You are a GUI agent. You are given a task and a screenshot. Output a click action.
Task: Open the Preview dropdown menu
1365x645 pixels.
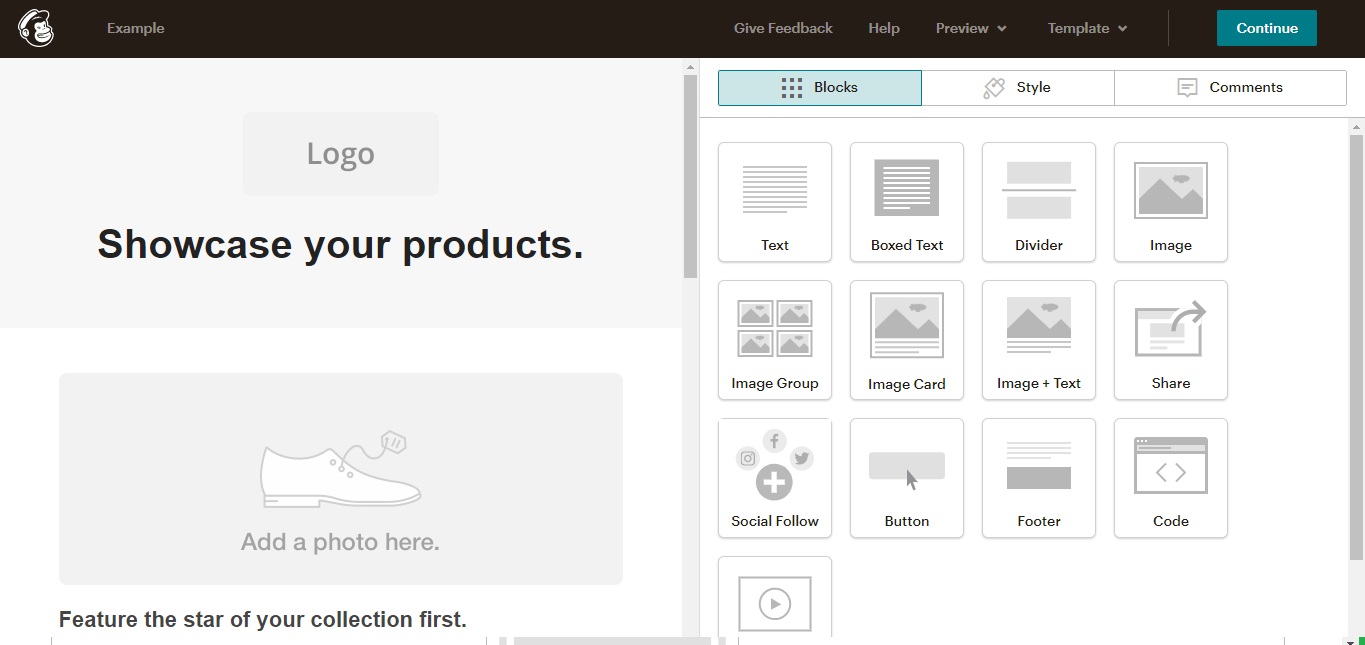971,28
